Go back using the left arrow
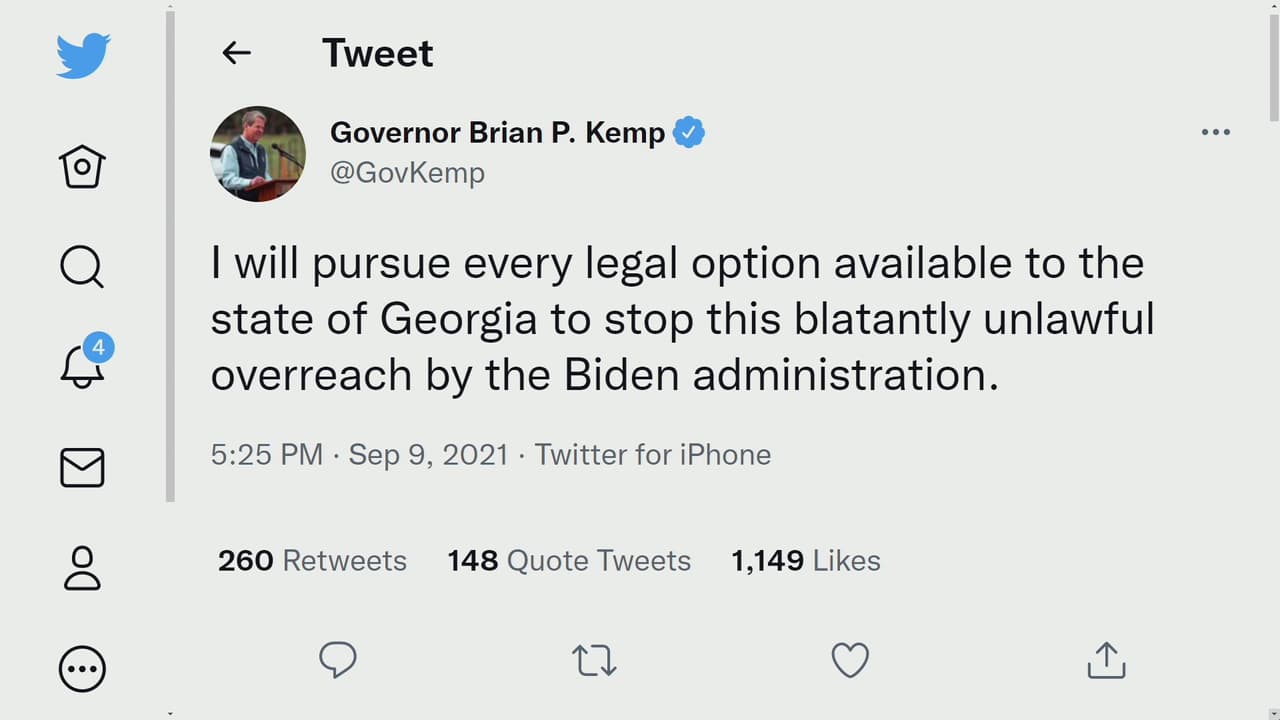The width and height of the screenshot is (1280, 720). coord(236,53)
